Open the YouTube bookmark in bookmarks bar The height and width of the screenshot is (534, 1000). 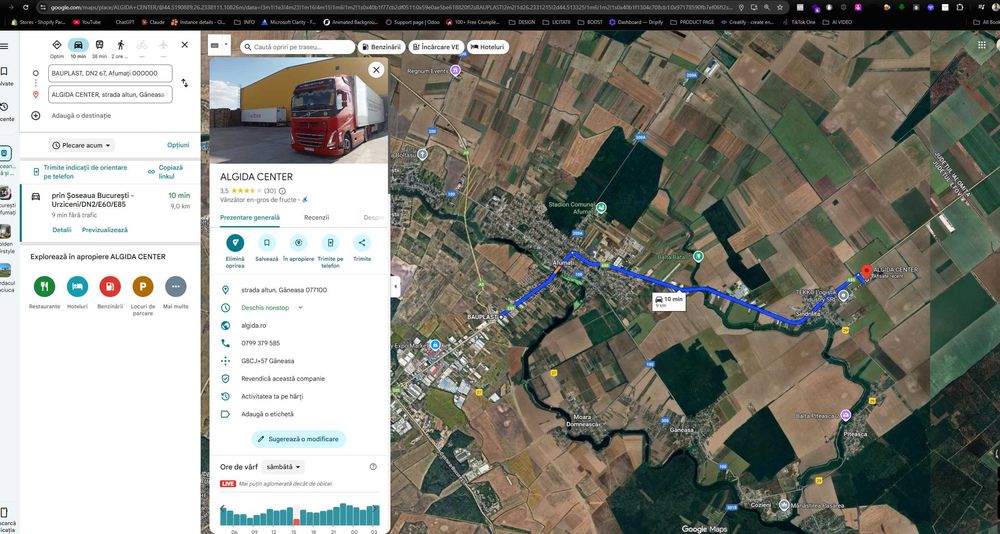pos(87,22)
